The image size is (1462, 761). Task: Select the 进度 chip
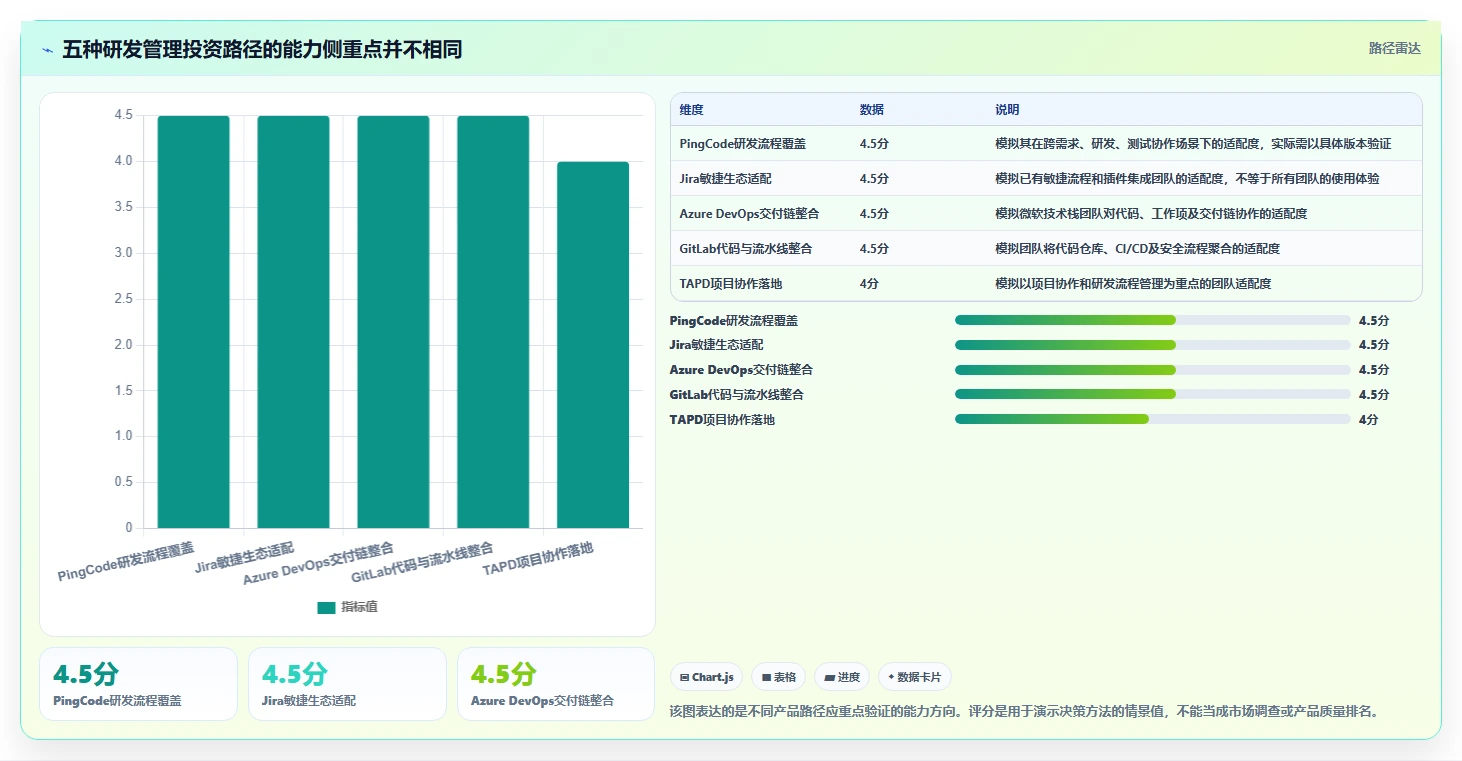(842, 677)
